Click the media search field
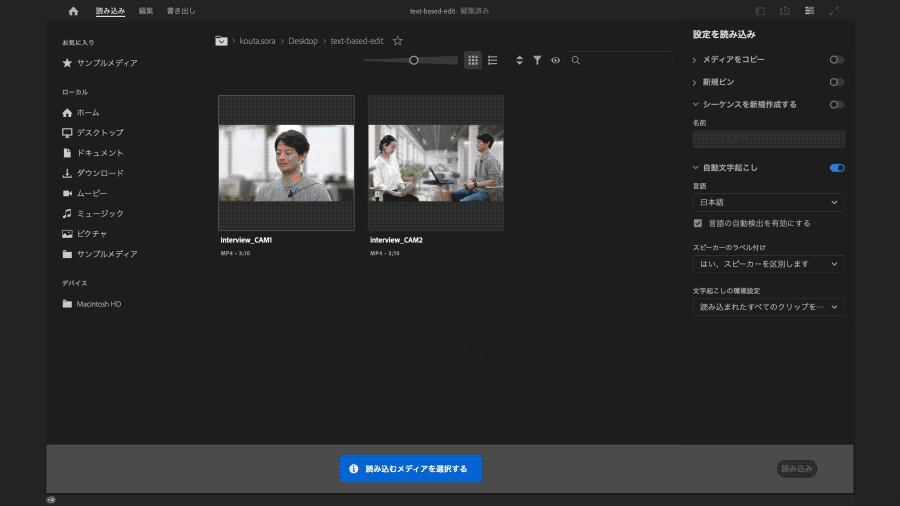900x506 pixels. pos(619,60)
